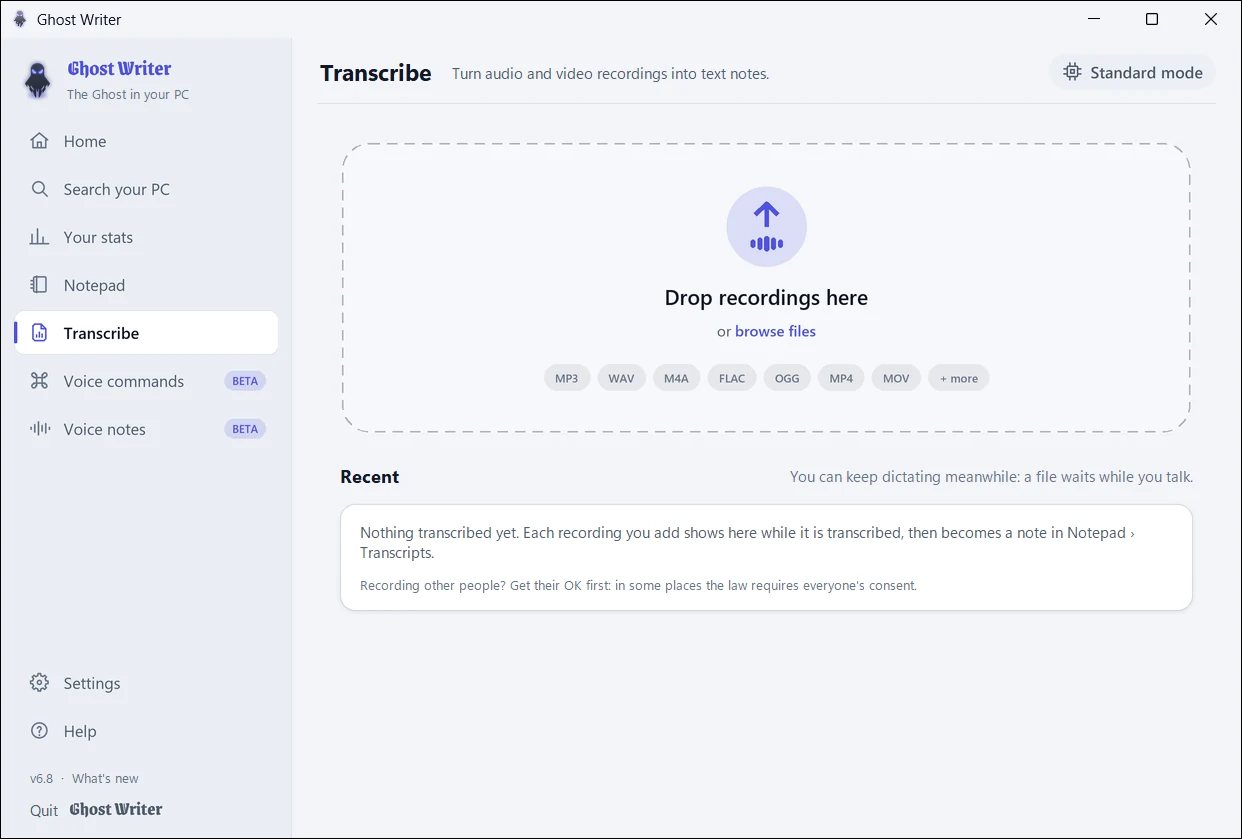The width and height of the screenshot is (1242, 839).
Task: Click the MP3 format chip
Action: point(567,378)
